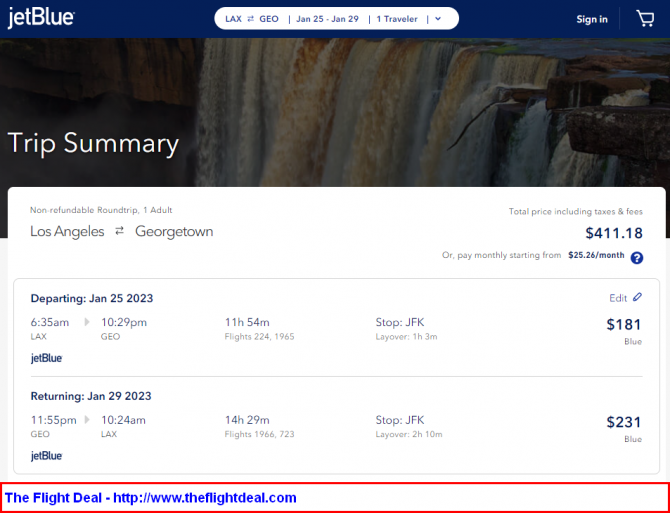The width and height of the screenshot is (670, 513).
Task: Click the LAX to GEO swap arrows in search bar
Action: pyautogui.click(x=251, y=19)
